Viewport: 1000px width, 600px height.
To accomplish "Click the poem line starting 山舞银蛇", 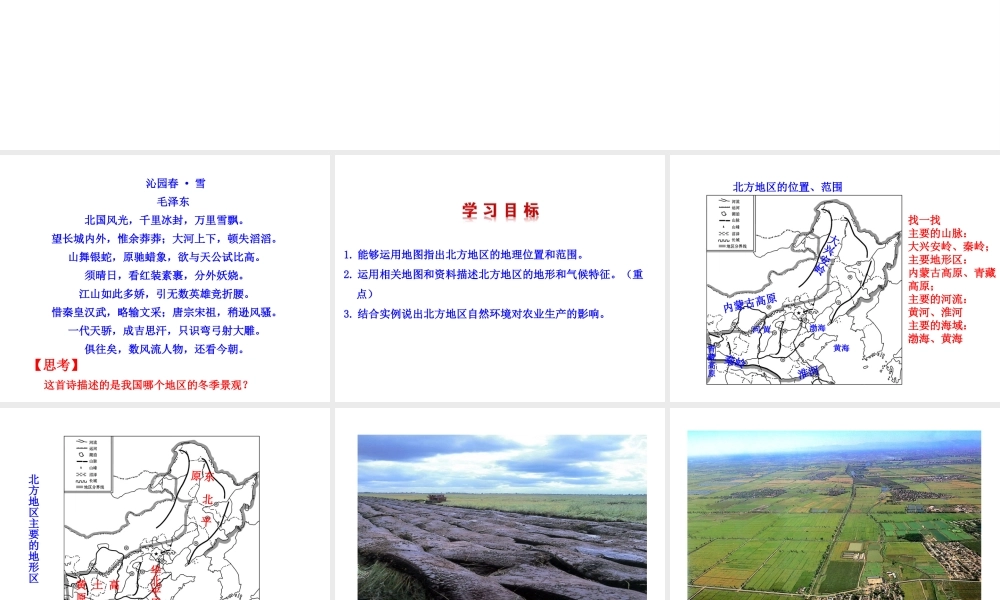I will pos(165,257).
